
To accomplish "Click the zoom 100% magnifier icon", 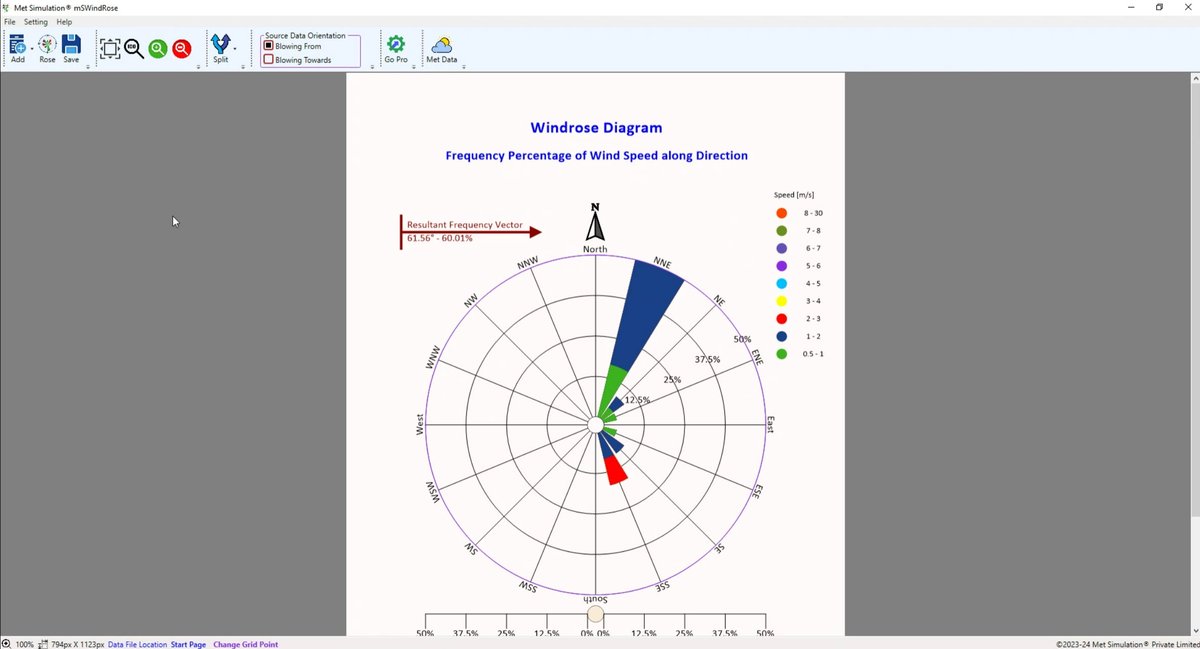I will tap(134, 48).
